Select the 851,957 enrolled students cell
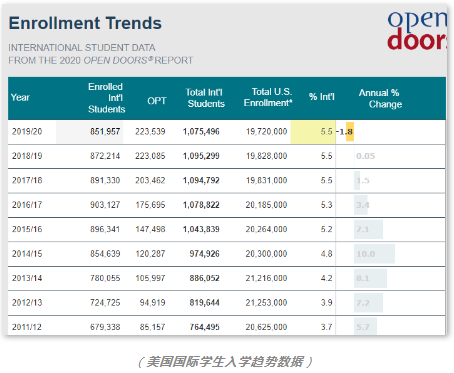 [x=105, y=132]
